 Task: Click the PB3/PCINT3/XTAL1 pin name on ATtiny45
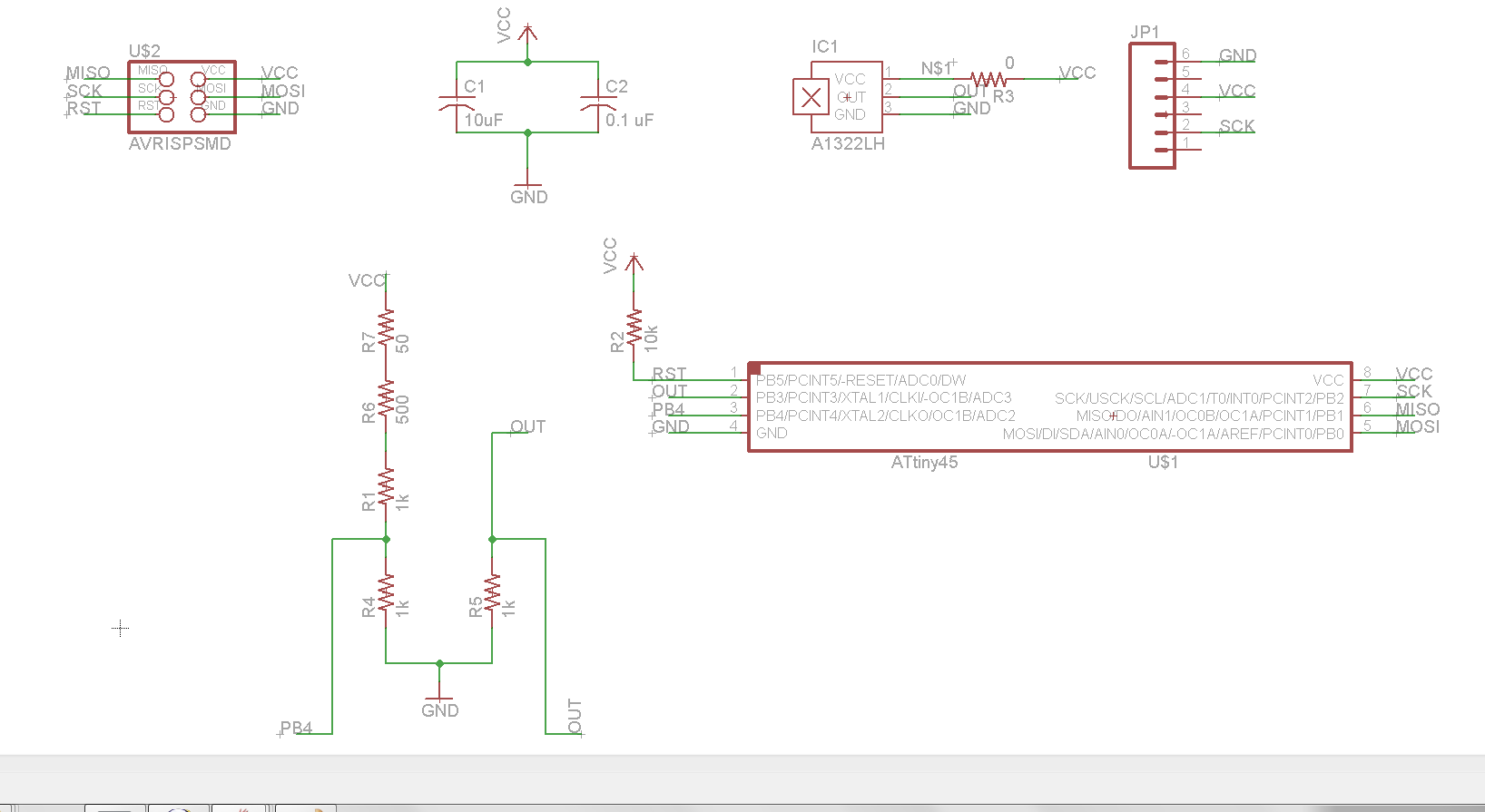tap(883, 397)
